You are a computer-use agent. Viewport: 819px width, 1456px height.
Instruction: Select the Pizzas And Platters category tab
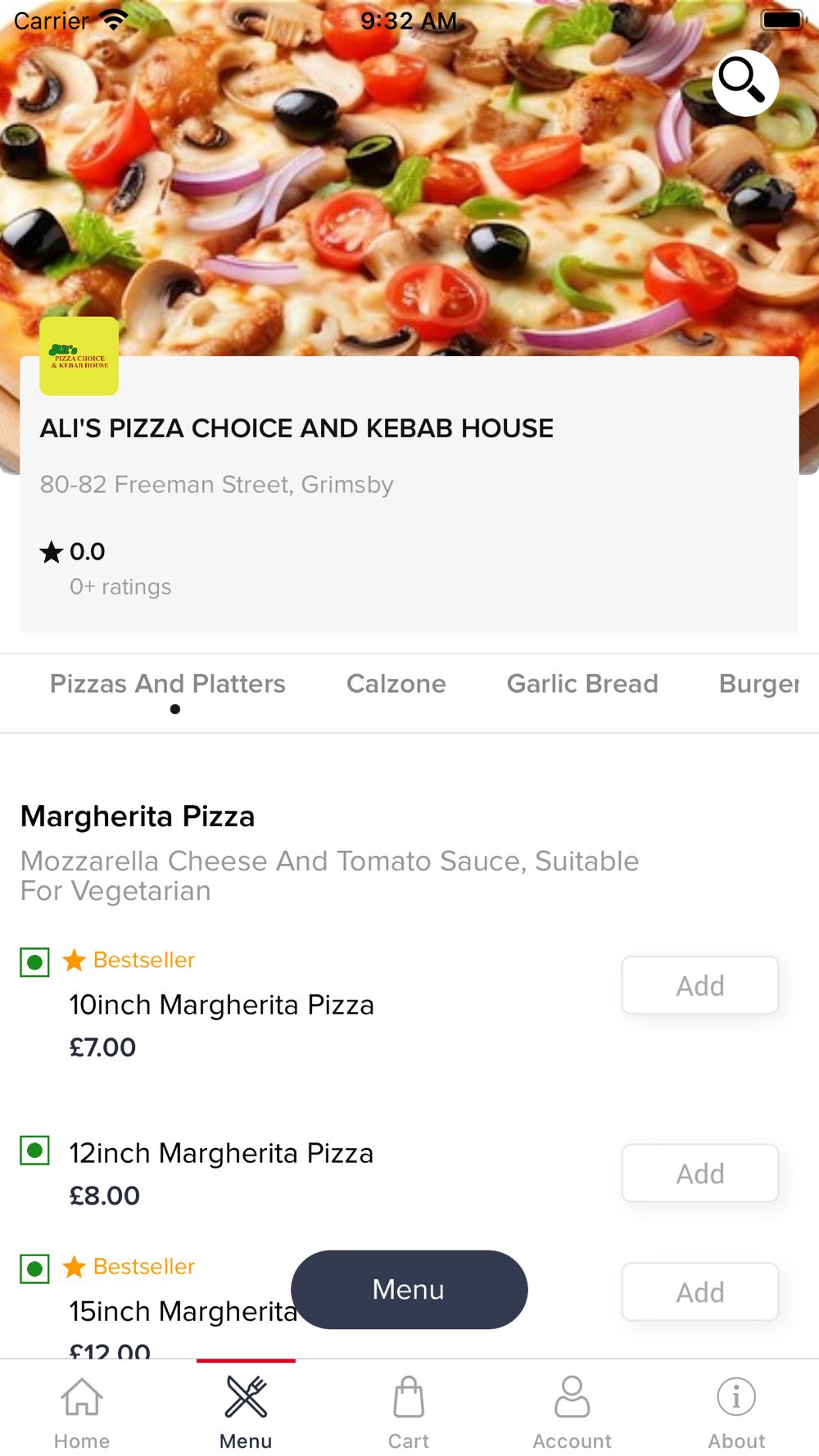tap(168, 684)
